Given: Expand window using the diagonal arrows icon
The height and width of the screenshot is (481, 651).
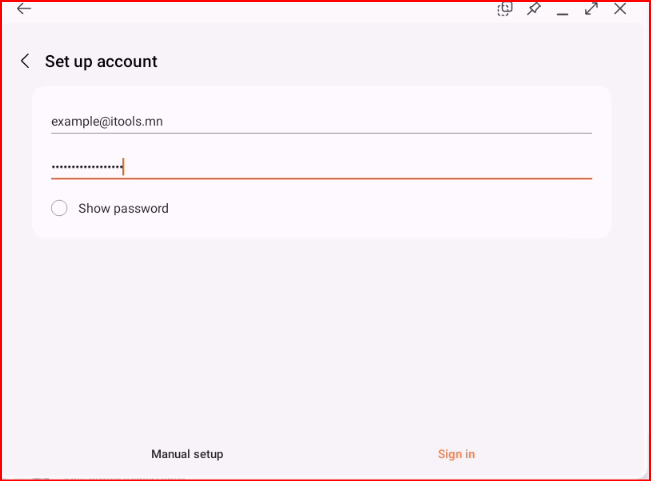Looking at the screenshot, I should coord(591,9).
